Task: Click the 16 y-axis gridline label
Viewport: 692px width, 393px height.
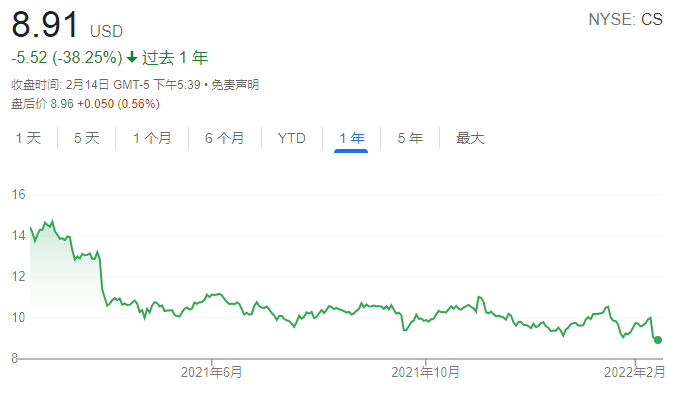Action: tap(19, 194)
